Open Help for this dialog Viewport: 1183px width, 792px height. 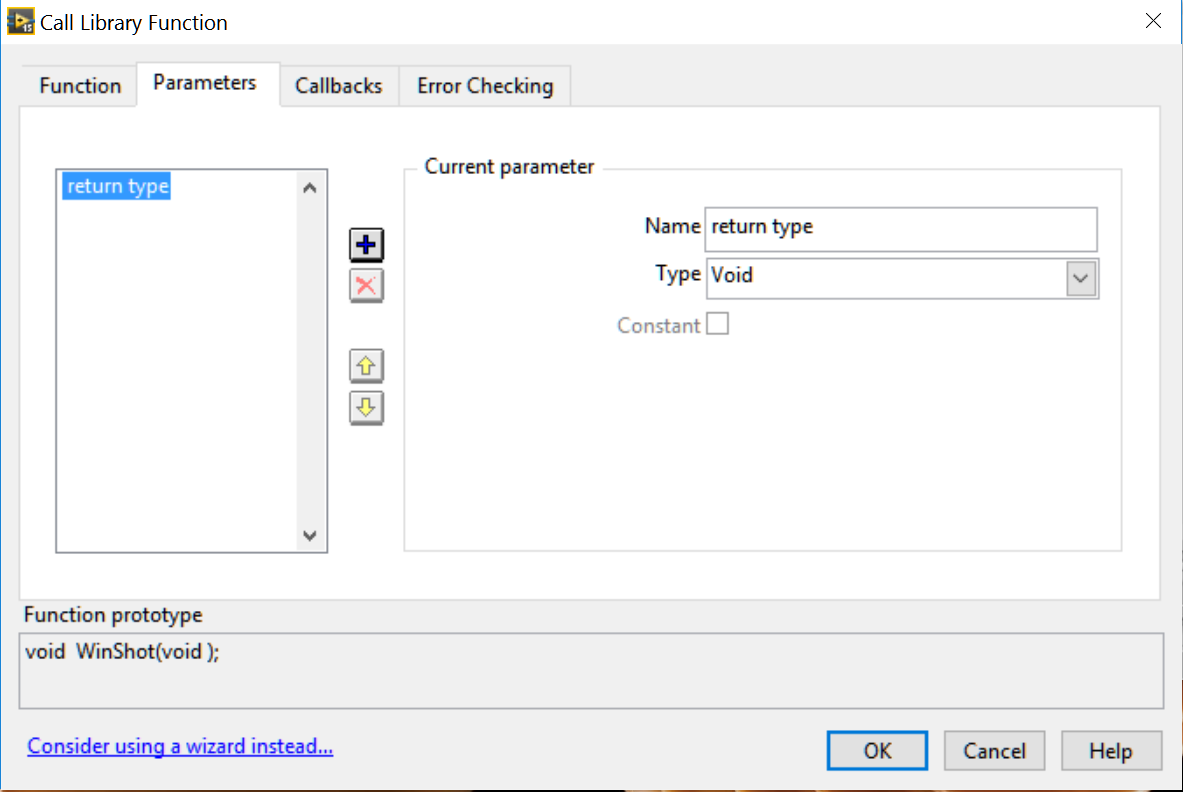(x=1111, y=751)
